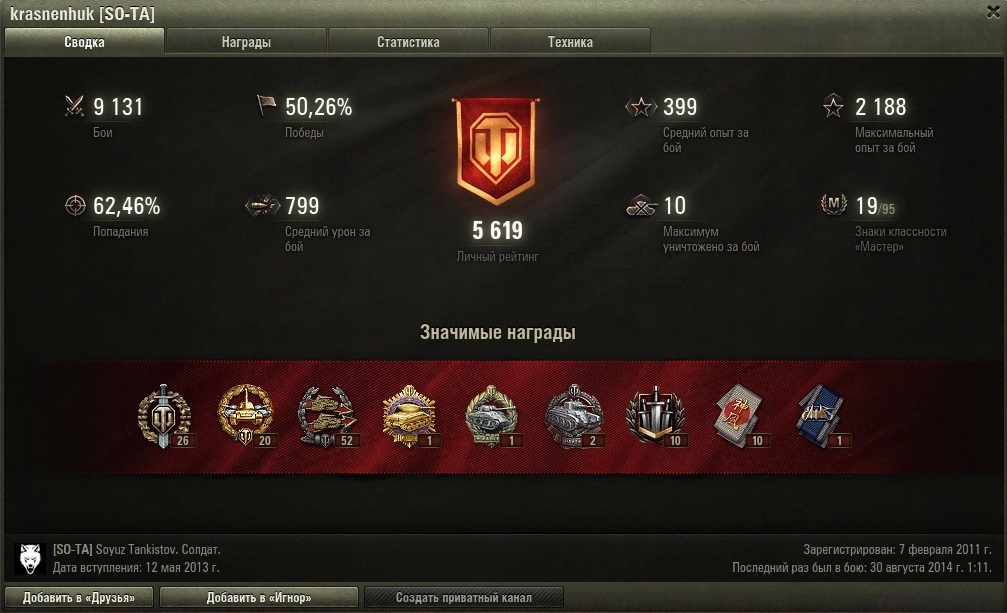Open the Награды tab
Image resolution: width=1007 pixels, height=613 pixels.
pyautogui.click(x=246, y=42)
